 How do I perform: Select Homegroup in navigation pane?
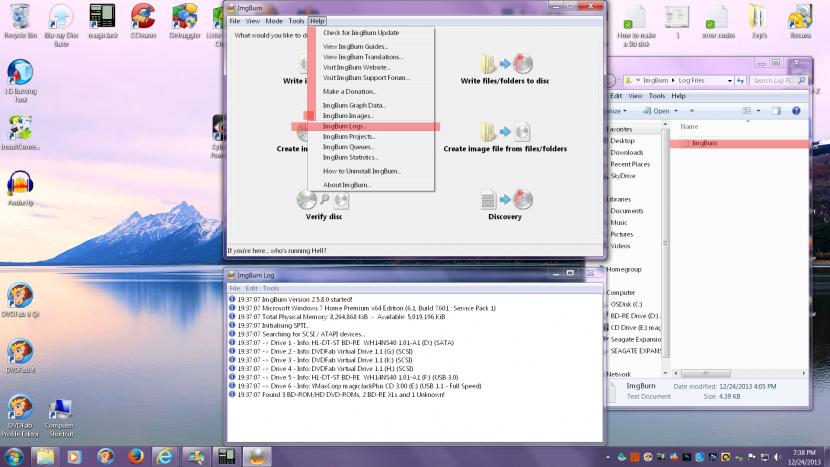tap(624, 270)
